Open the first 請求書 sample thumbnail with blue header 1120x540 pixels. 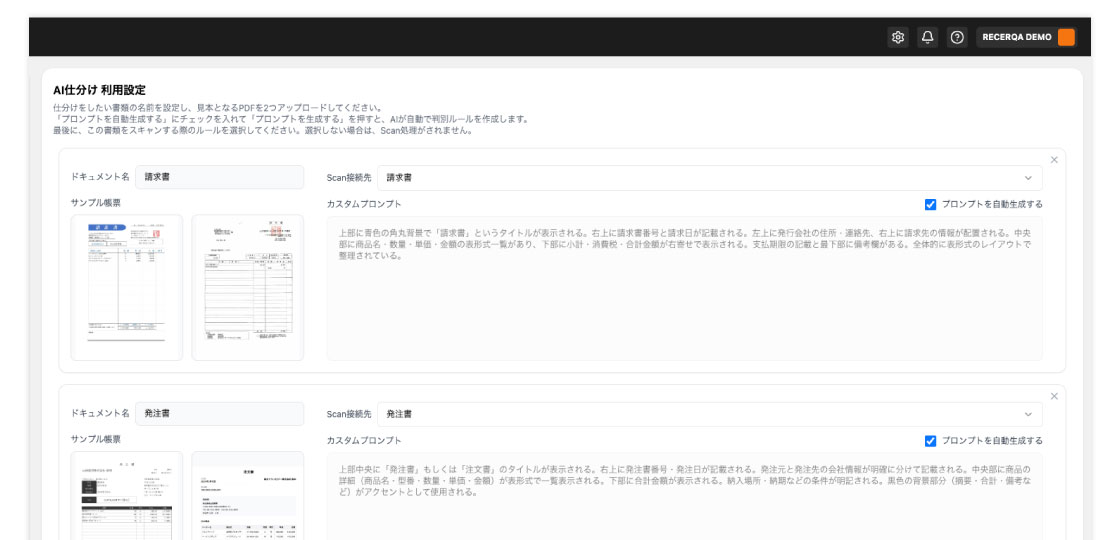(126, 287)
